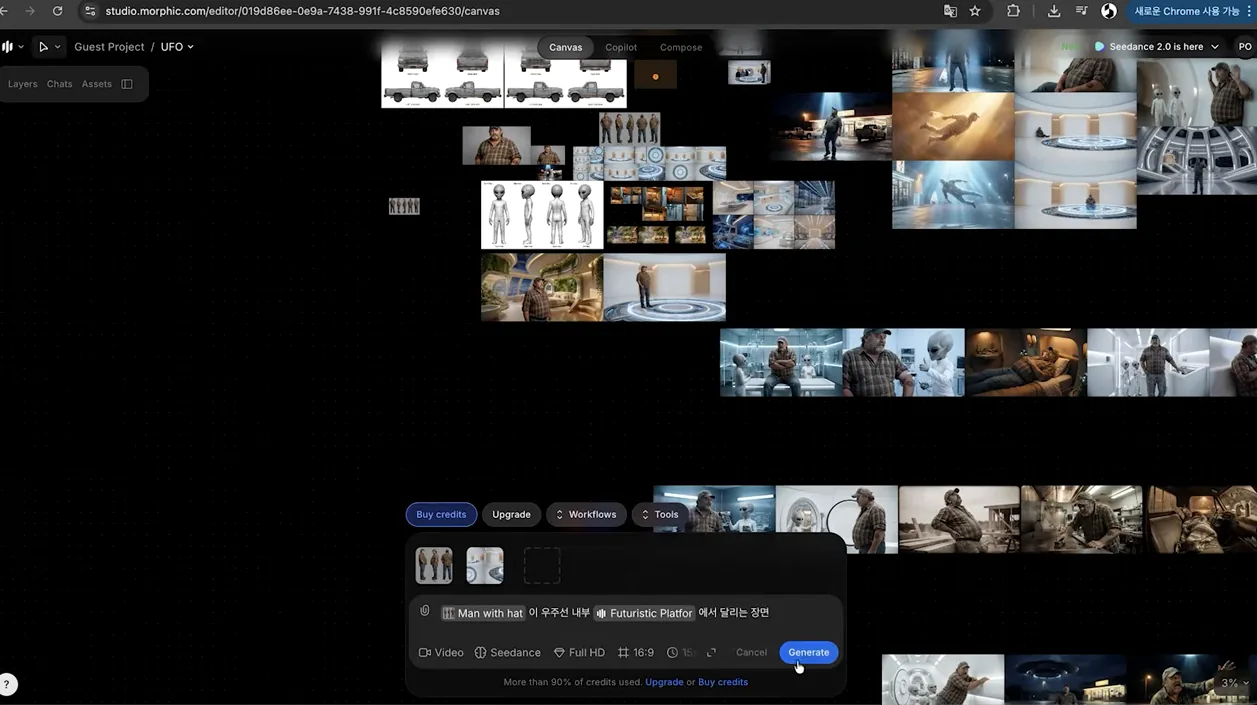Image resolution: width=1257 pixels, height=705 pixels.
Task: Open the clock duration selector
Action: coord(681,652)
